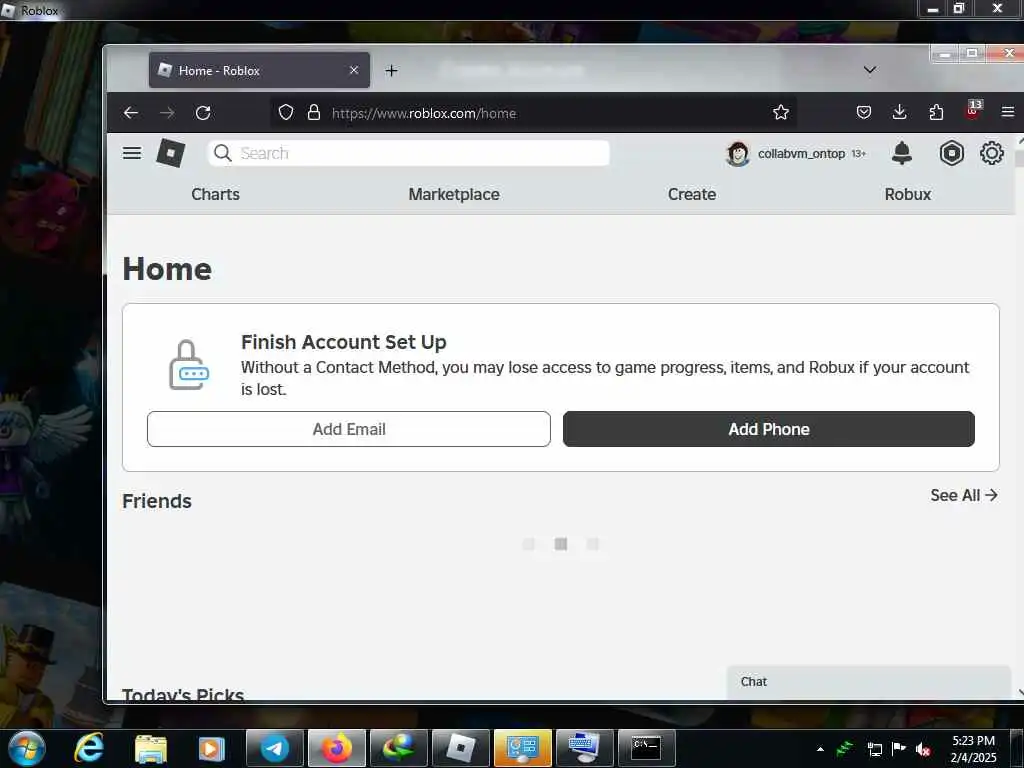The width and height of the screenshot is (1024, 768).
Task: Open the yellow control panel taskbar icon
Action: pos(522,748)
